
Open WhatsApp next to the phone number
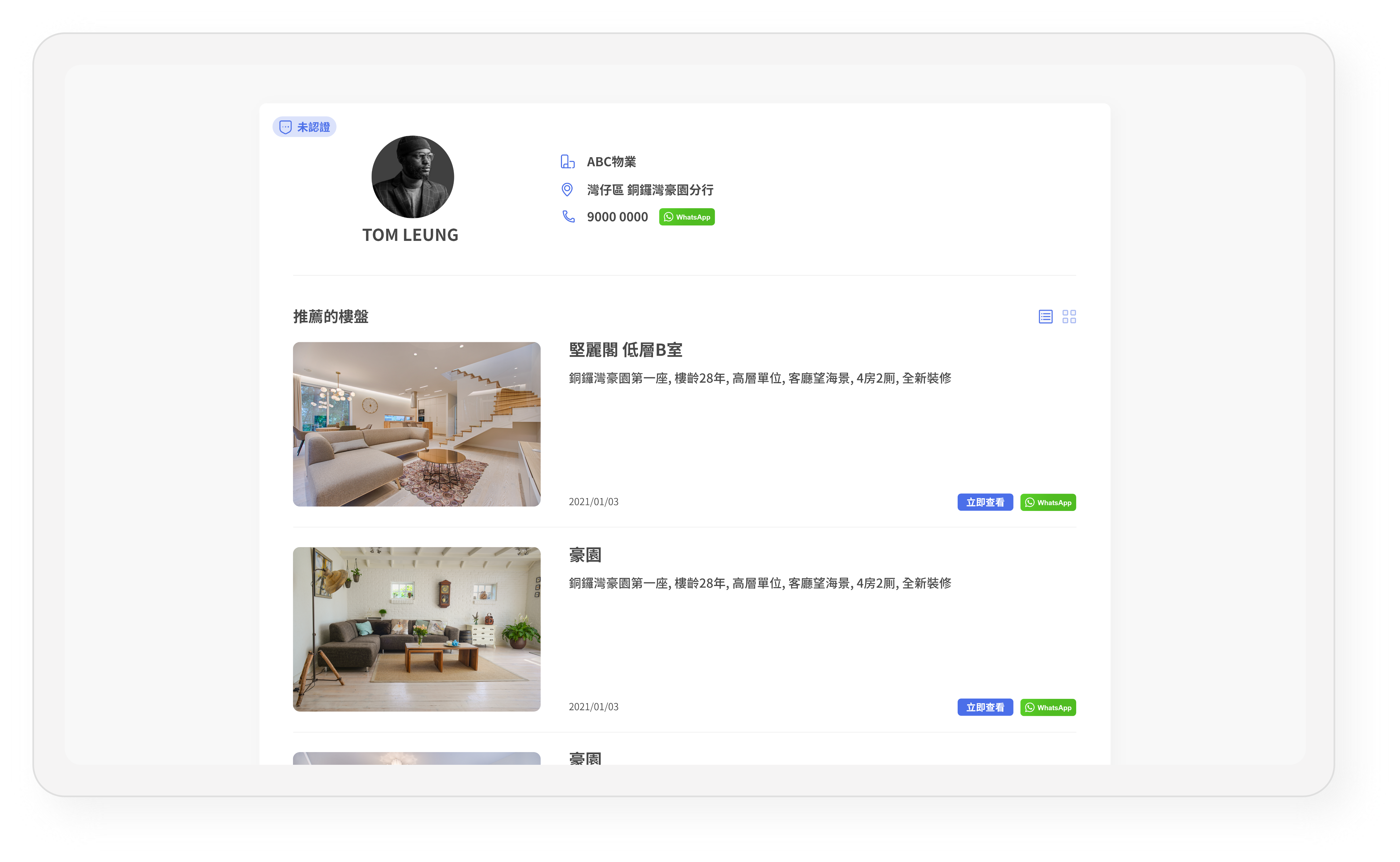click(x=687, y=217)
